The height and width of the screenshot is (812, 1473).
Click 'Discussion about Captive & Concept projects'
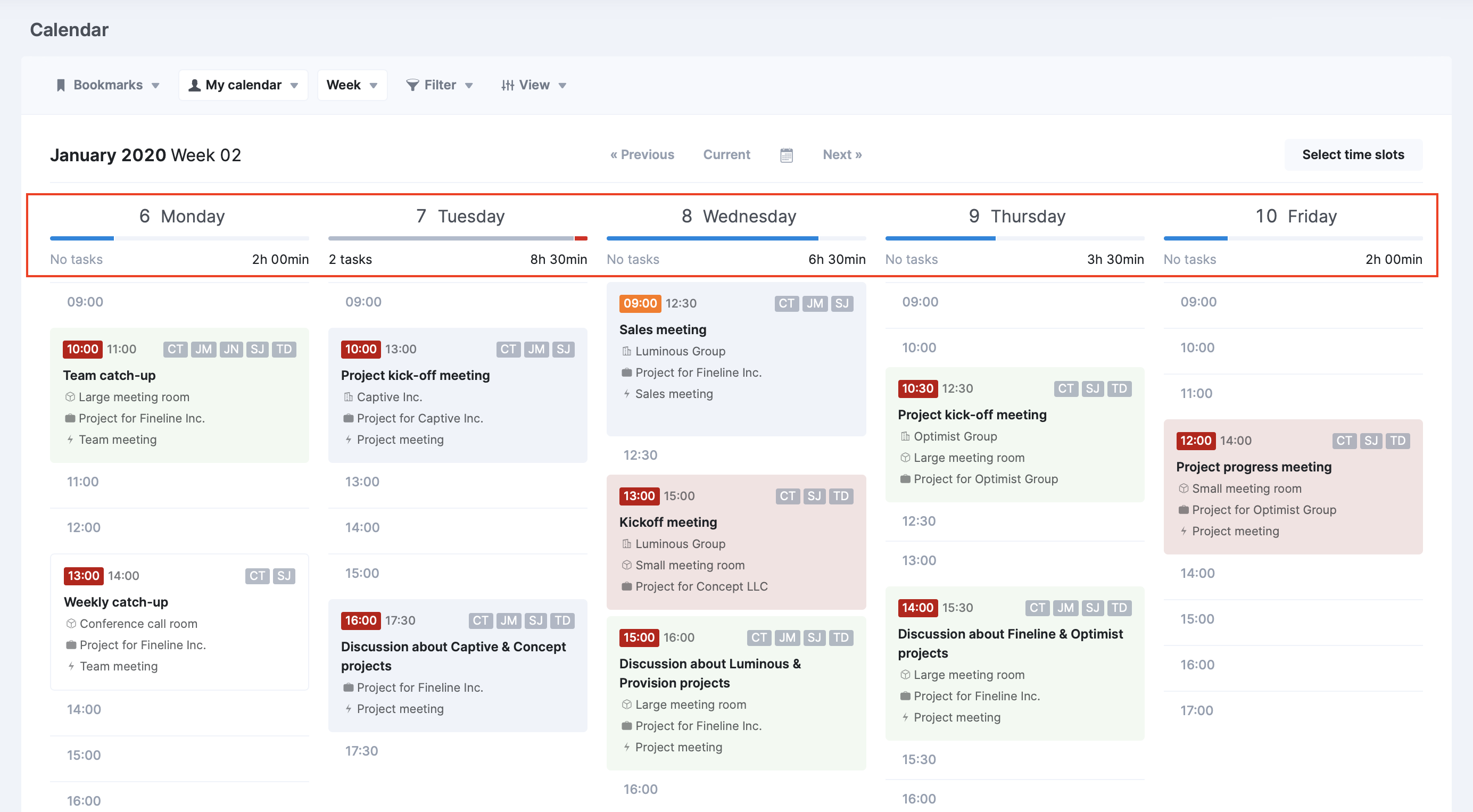pos(453,656)
